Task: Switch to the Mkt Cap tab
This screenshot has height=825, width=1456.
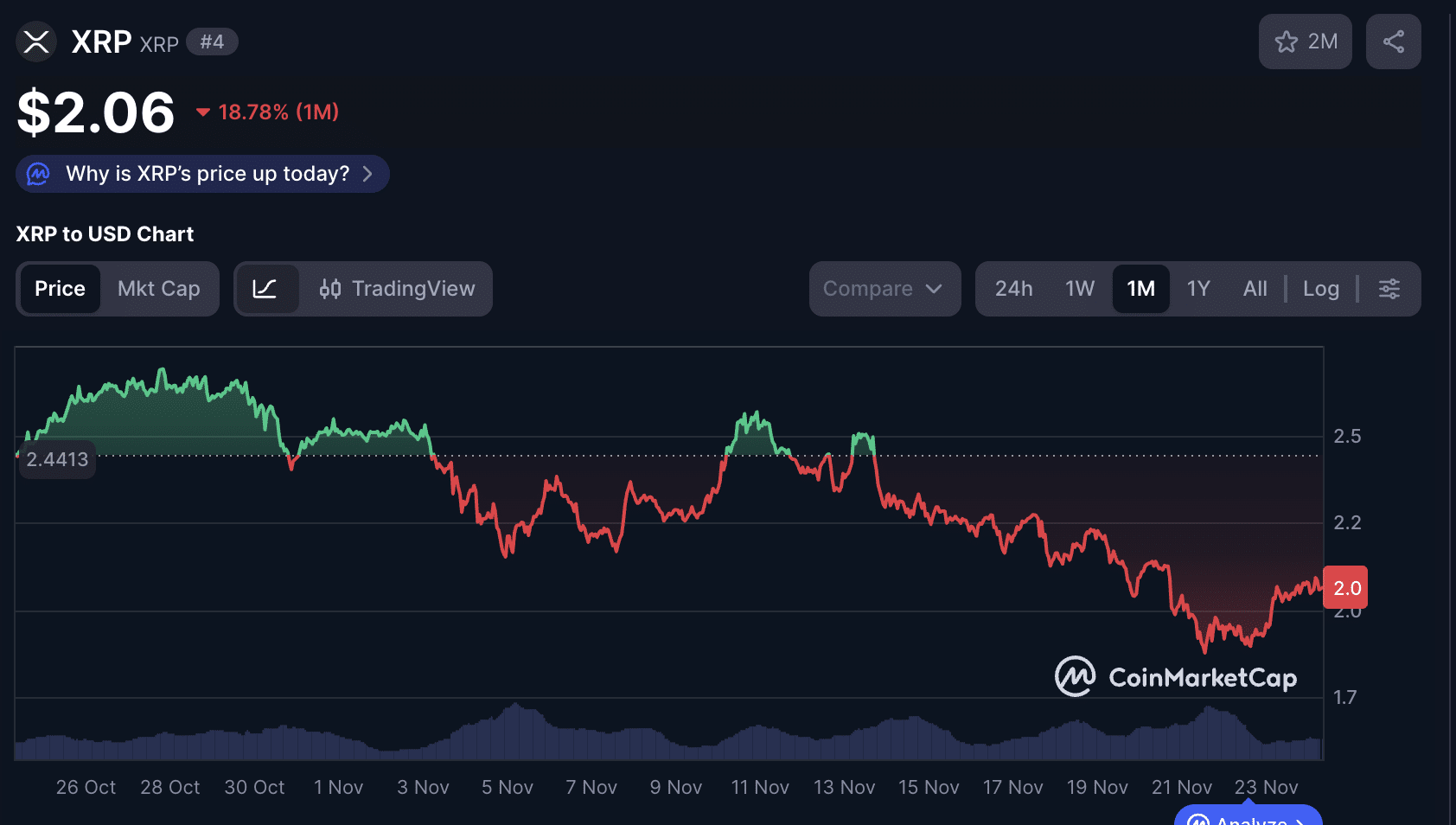Action: [x=159, y=289]
